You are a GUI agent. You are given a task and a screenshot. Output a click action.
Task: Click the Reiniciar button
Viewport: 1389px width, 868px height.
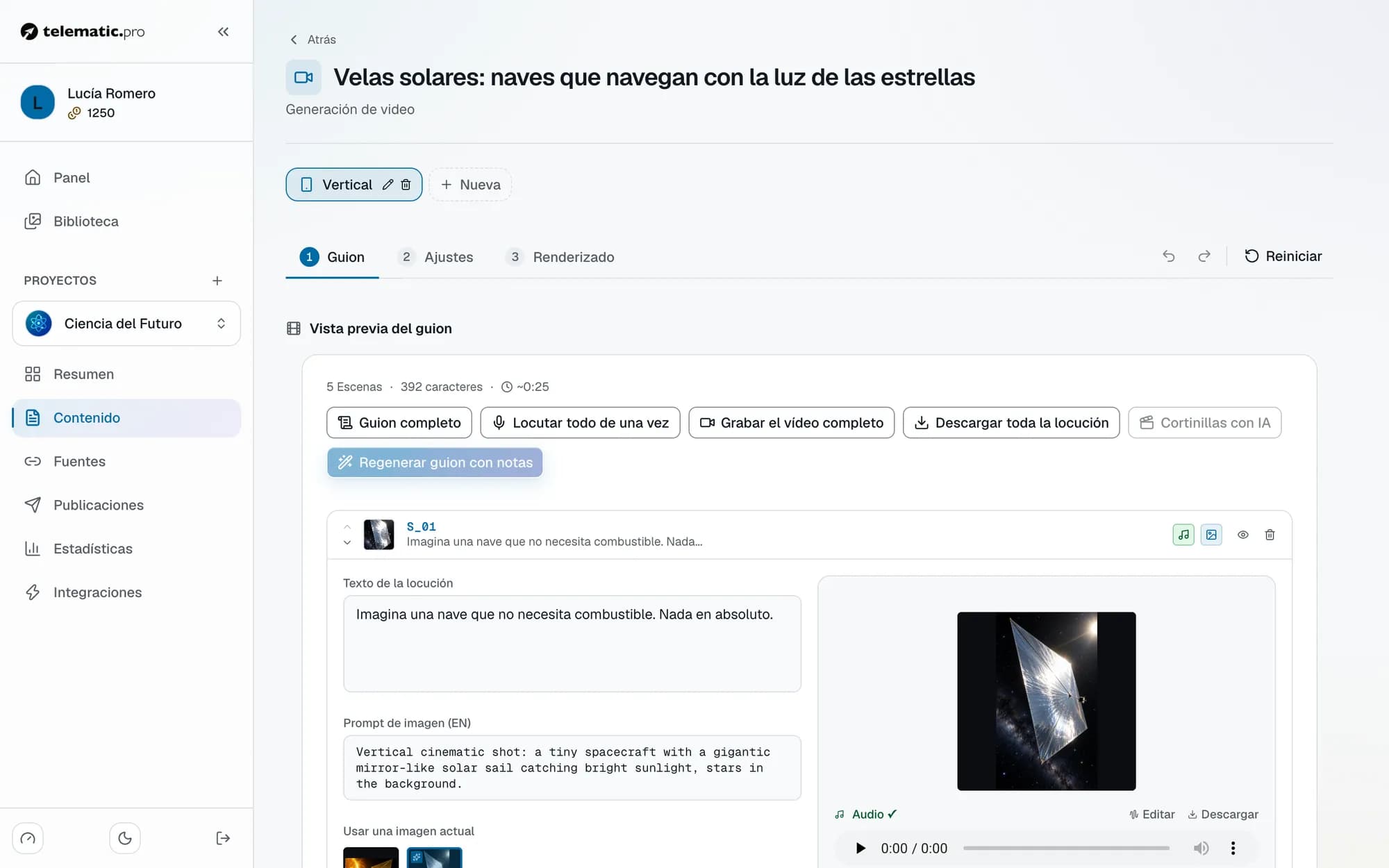[1283, 256]
